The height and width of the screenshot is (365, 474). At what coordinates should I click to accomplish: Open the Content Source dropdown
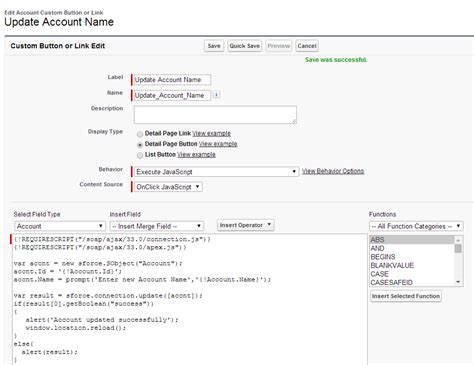[168, 187]
